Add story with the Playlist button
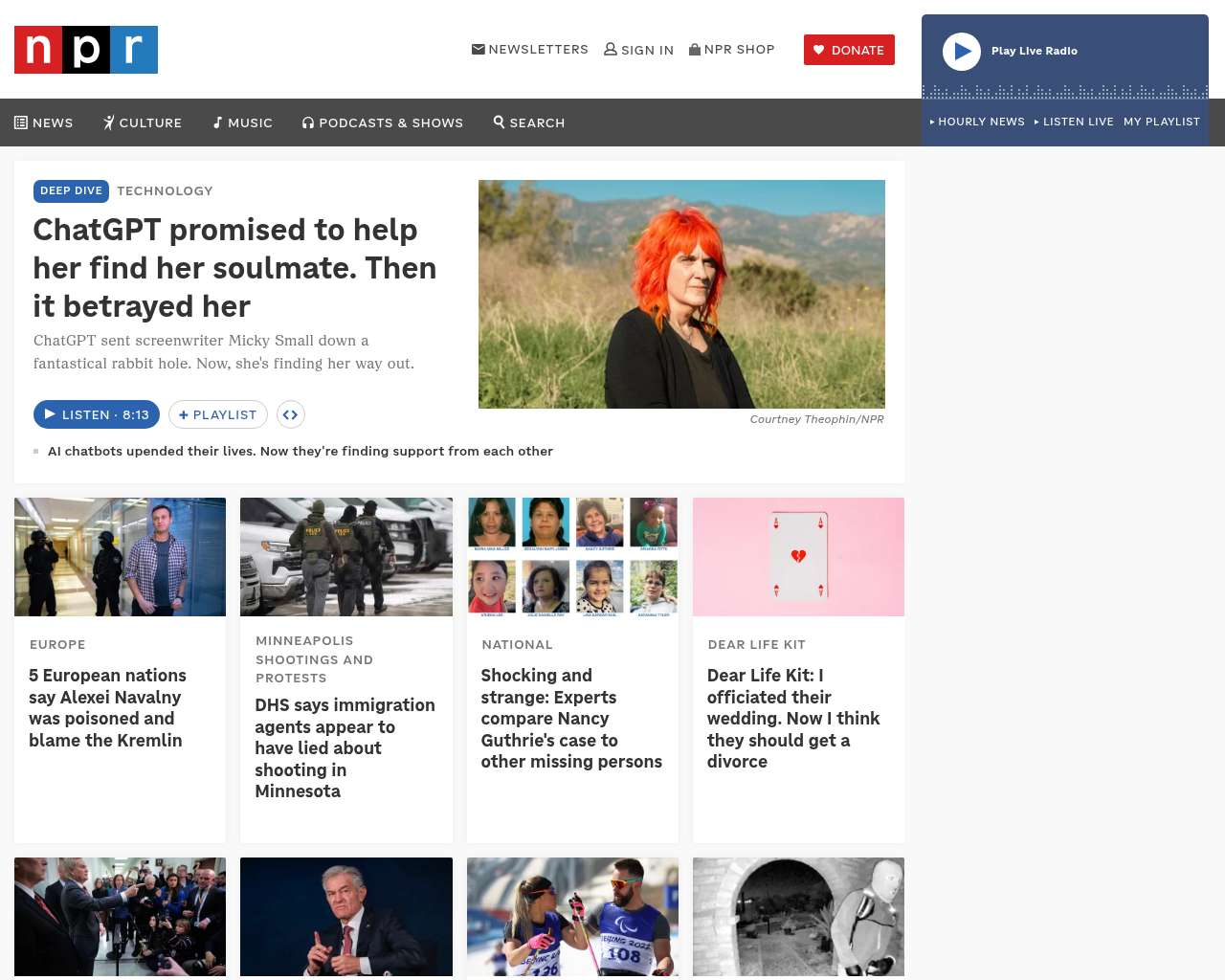Screen dimensions: 1225x980 (218, 414)
